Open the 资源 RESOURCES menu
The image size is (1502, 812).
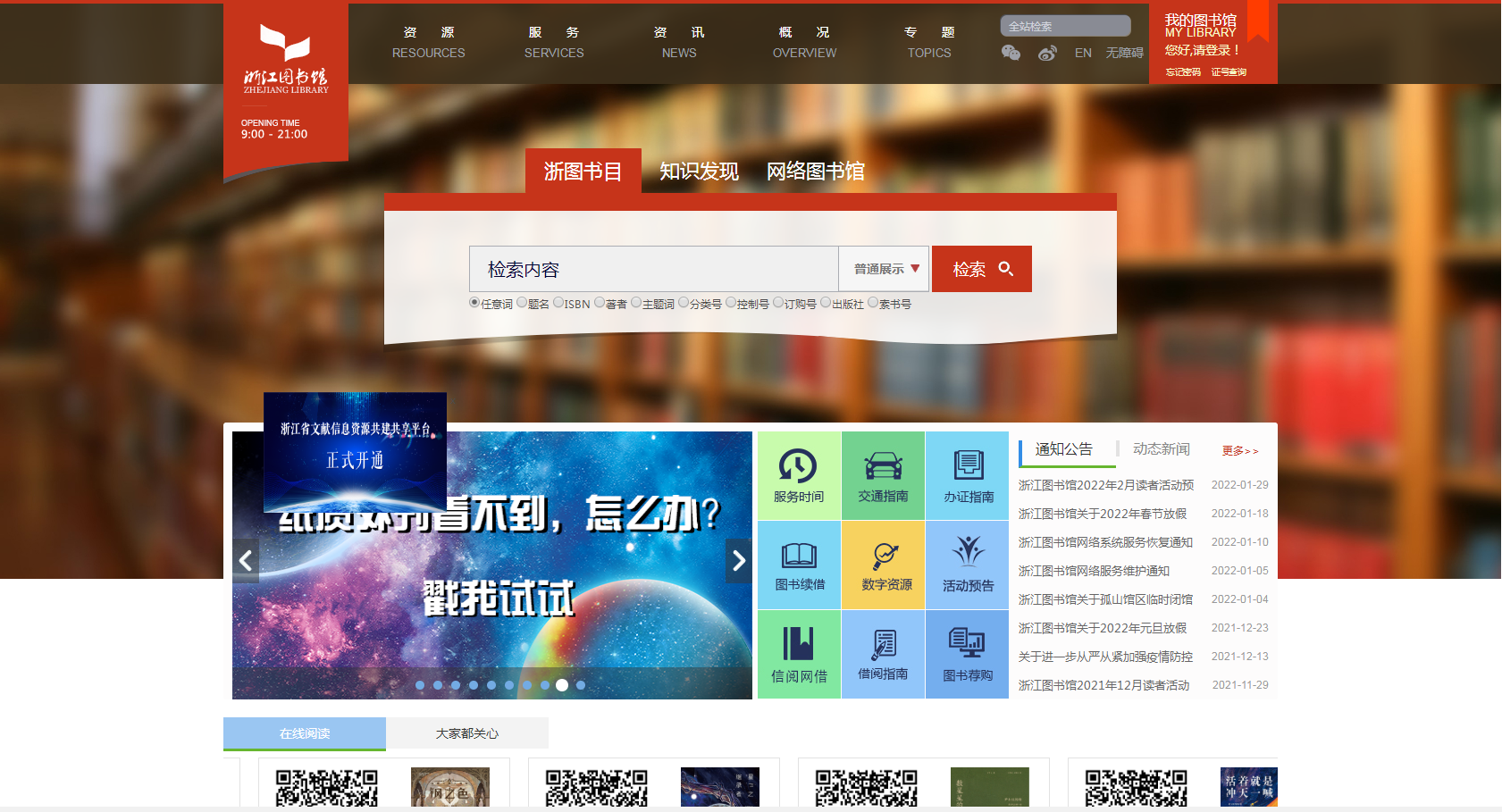(429, 42)
